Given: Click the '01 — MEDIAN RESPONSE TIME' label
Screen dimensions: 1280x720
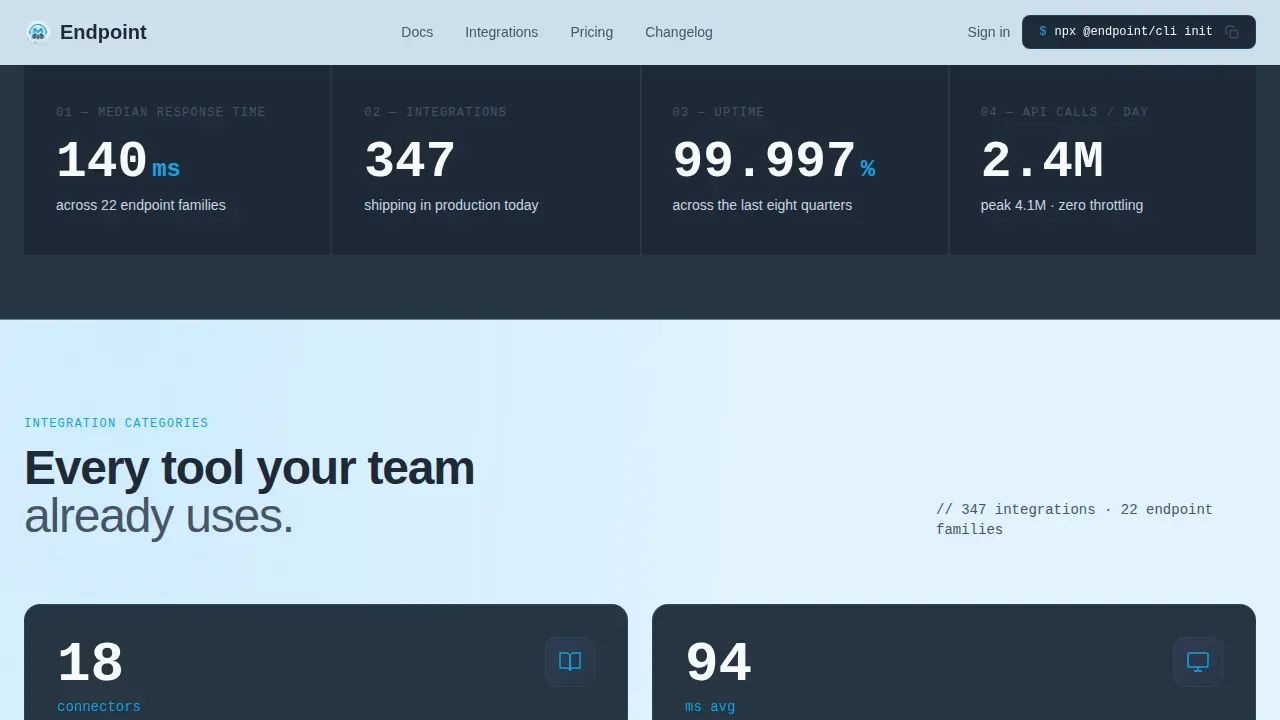Looking at the screenshot, I should click(x=161, y=112).
